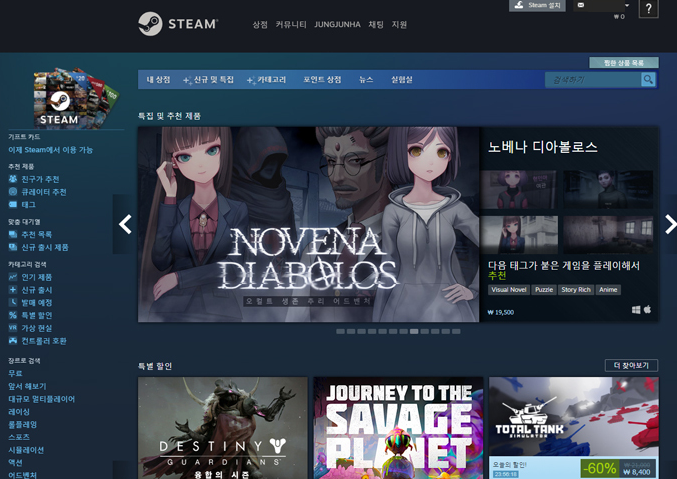Open the 뉴스 tab
Image resolution: width=677 pixels, height=479 pixels.
366,79
